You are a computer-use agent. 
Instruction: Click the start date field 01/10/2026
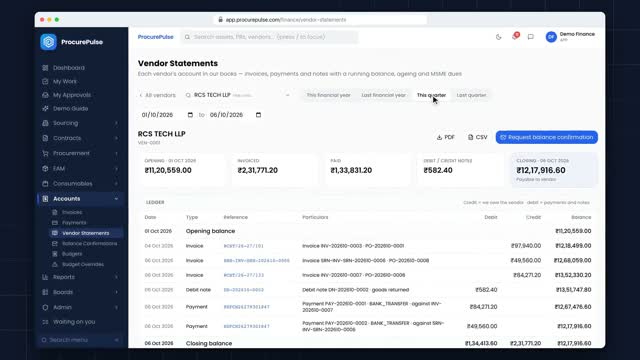pyautogui.click(x=167, y=115)
